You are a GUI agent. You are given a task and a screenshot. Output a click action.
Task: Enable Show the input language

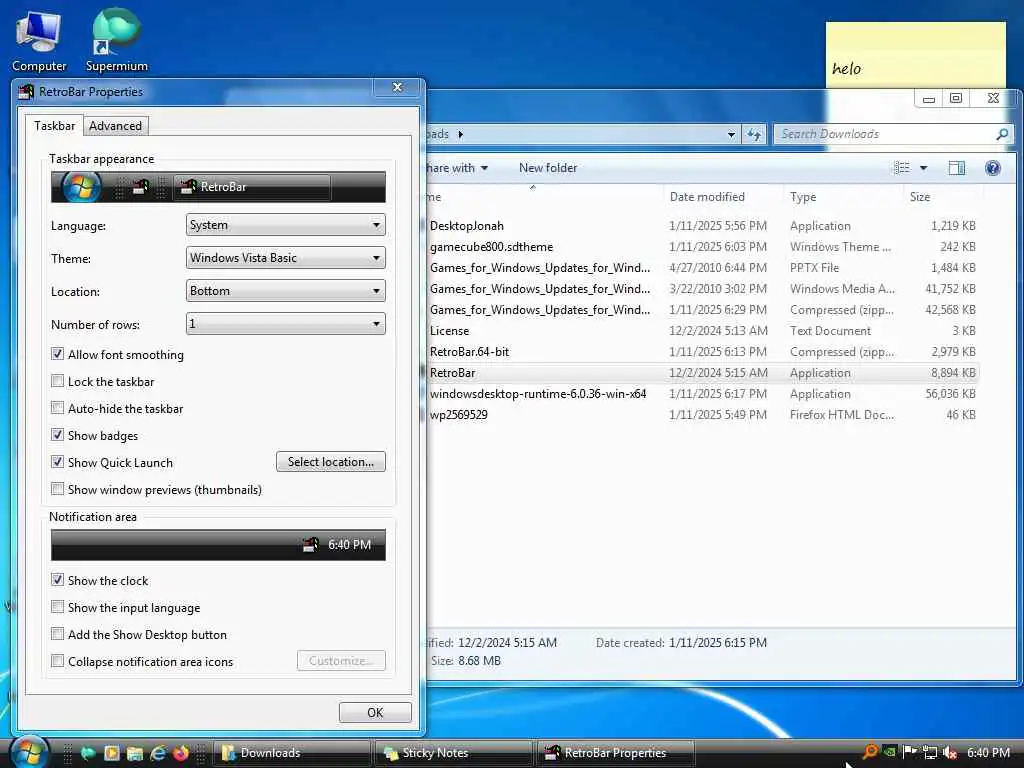point(57,607)
